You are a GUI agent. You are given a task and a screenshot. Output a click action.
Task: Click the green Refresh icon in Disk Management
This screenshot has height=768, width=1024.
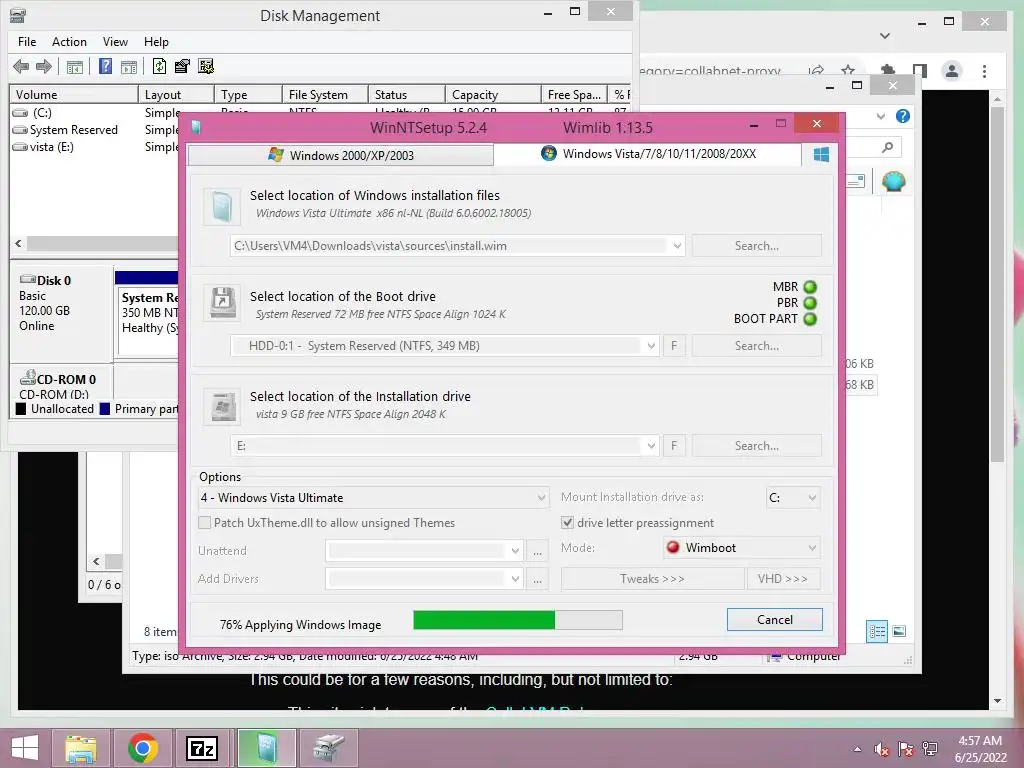(159, 66)
